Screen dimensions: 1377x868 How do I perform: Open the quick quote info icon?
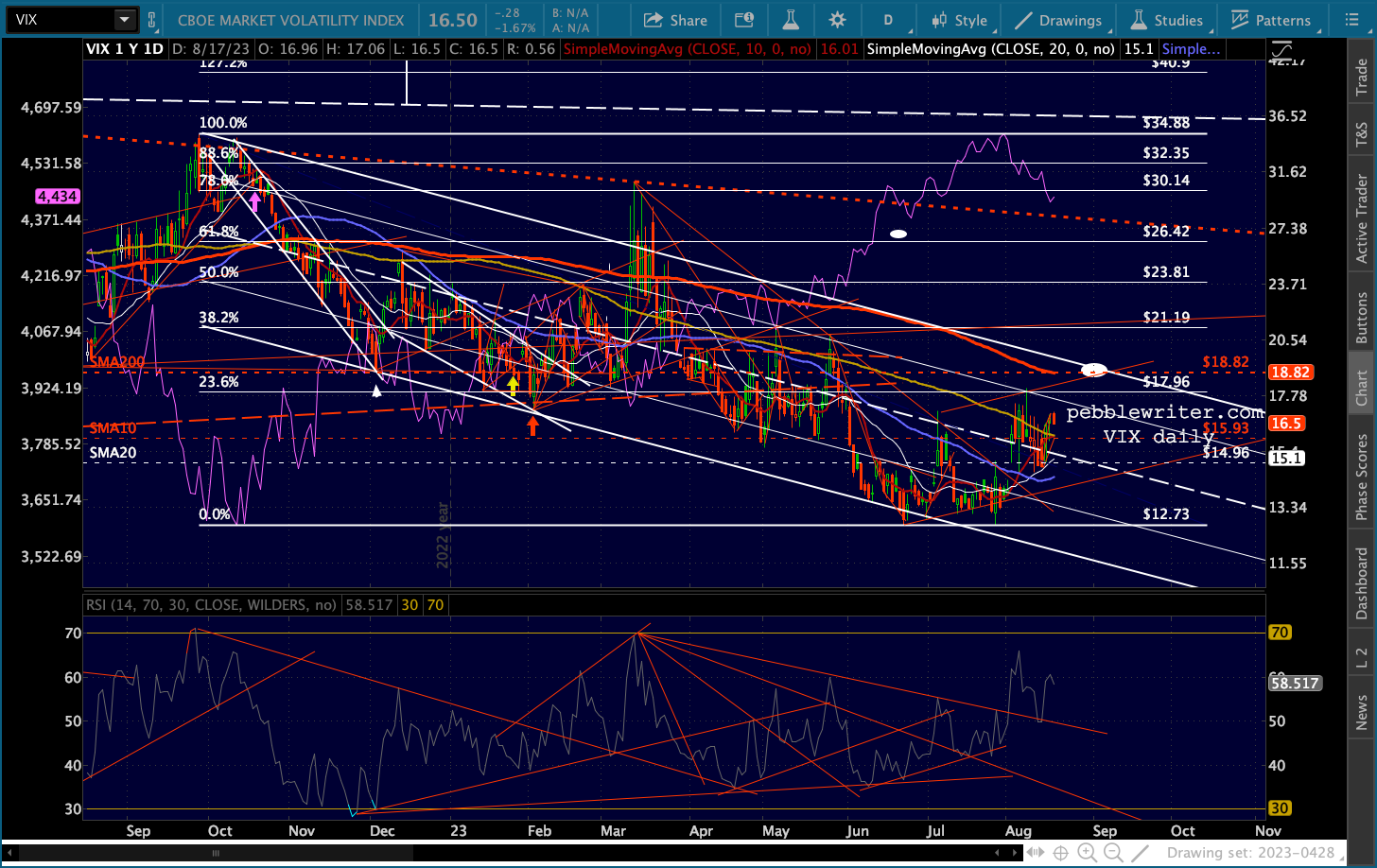(744, 20)
